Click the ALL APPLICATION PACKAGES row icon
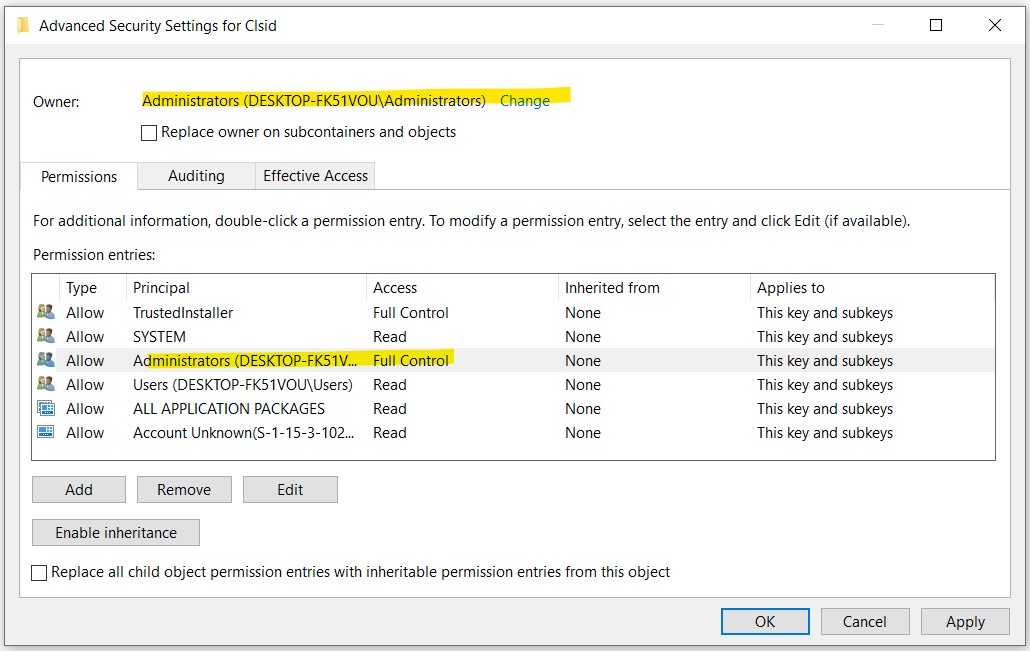 46,408
